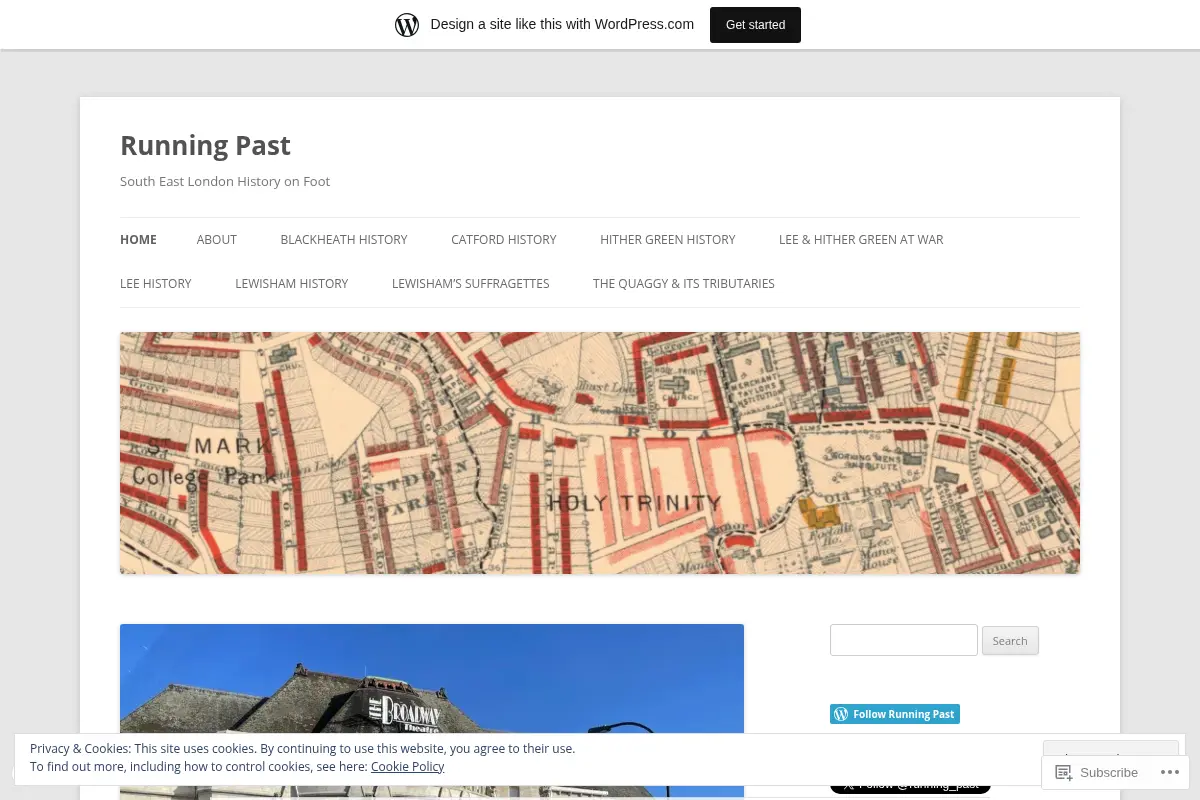Click the Search button

[1010, 641]
